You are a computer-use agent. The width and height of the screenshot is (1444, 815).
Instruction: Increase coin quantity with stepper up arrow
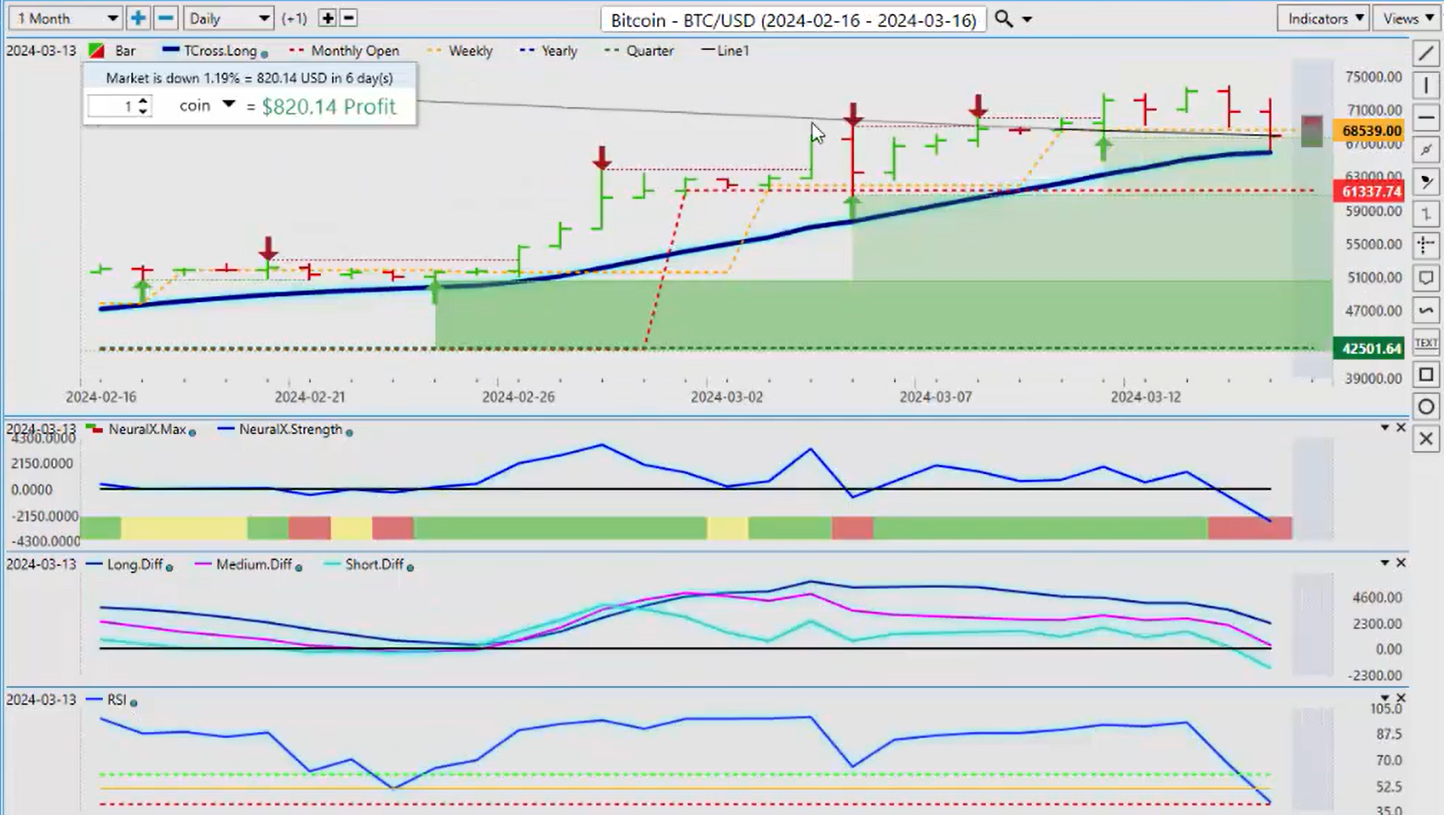(143, 100)
